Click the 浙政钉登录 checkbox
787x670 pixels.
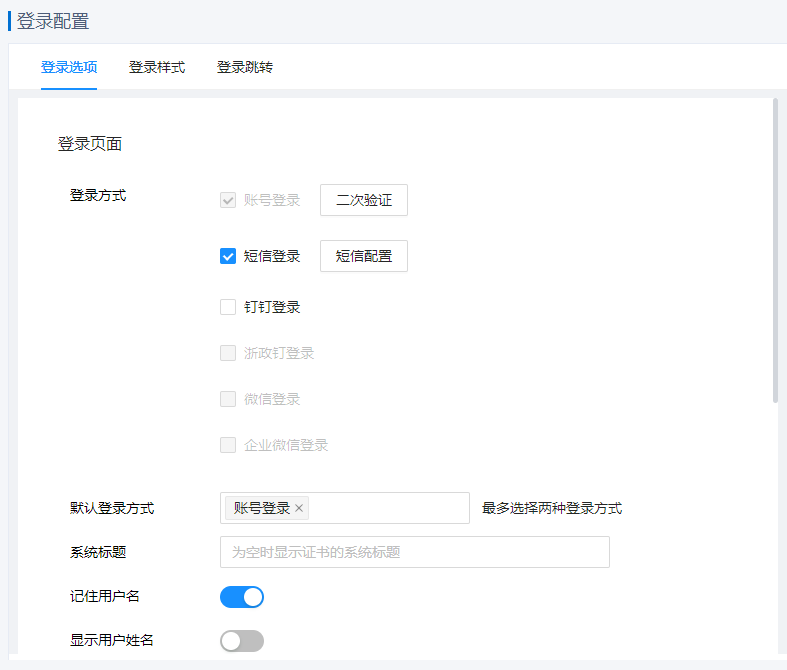tap(228, 353)
